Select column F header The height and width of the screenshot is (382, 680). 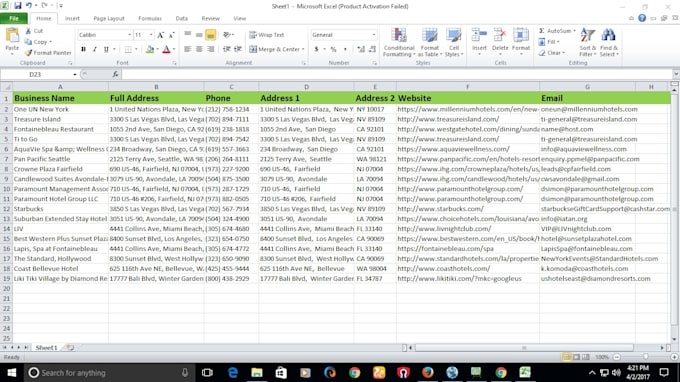tap(468, 87)
